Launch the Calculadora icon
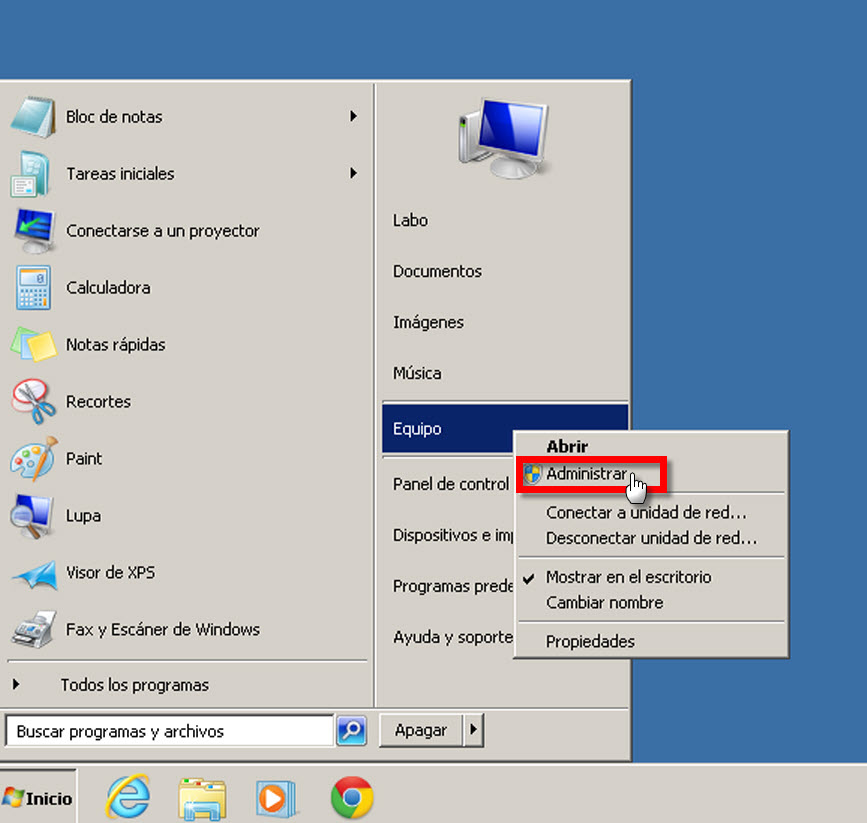This screenshot has height=823, width=867. (x=33, y=288)
